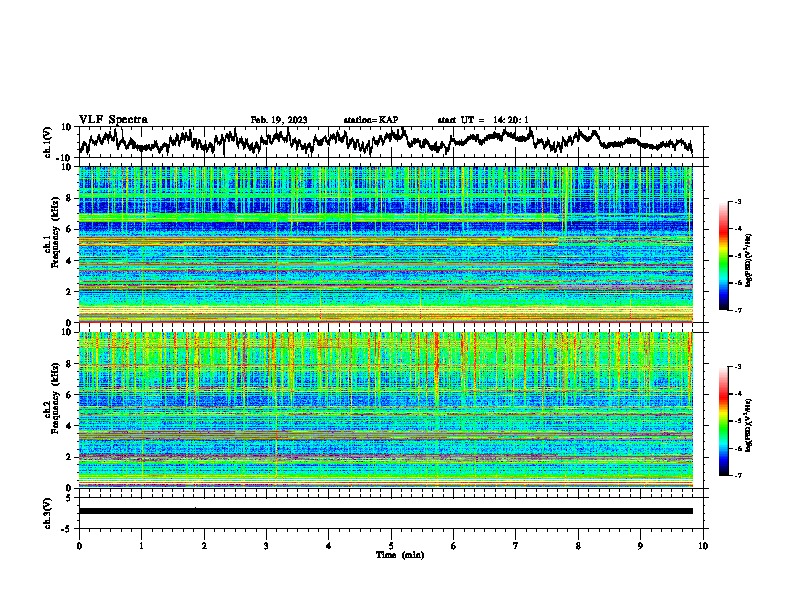Click time axis tick label "5"
Image resolution: width=792 pixels, height=612 pixels.
click(391, 545)
